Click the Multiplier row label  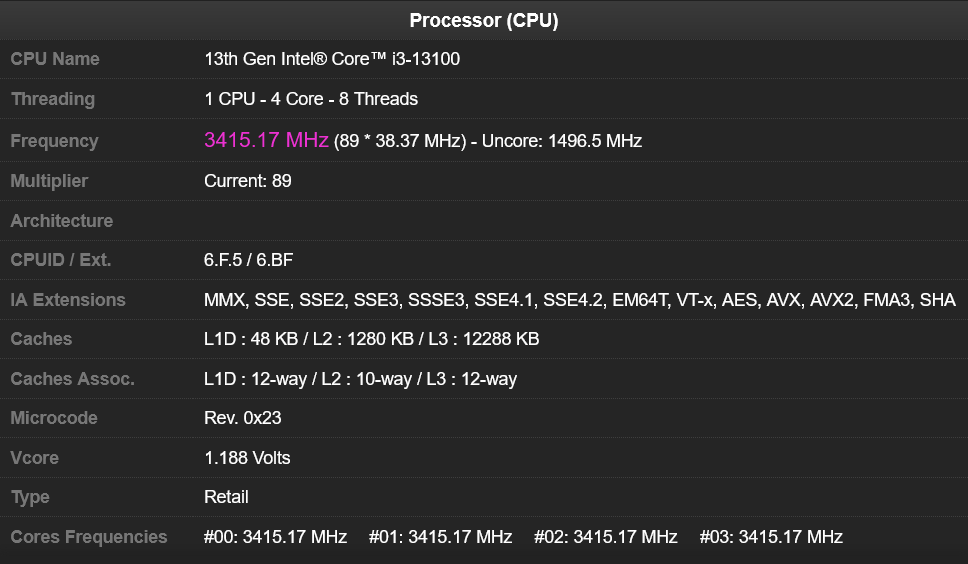pos(49,181)
